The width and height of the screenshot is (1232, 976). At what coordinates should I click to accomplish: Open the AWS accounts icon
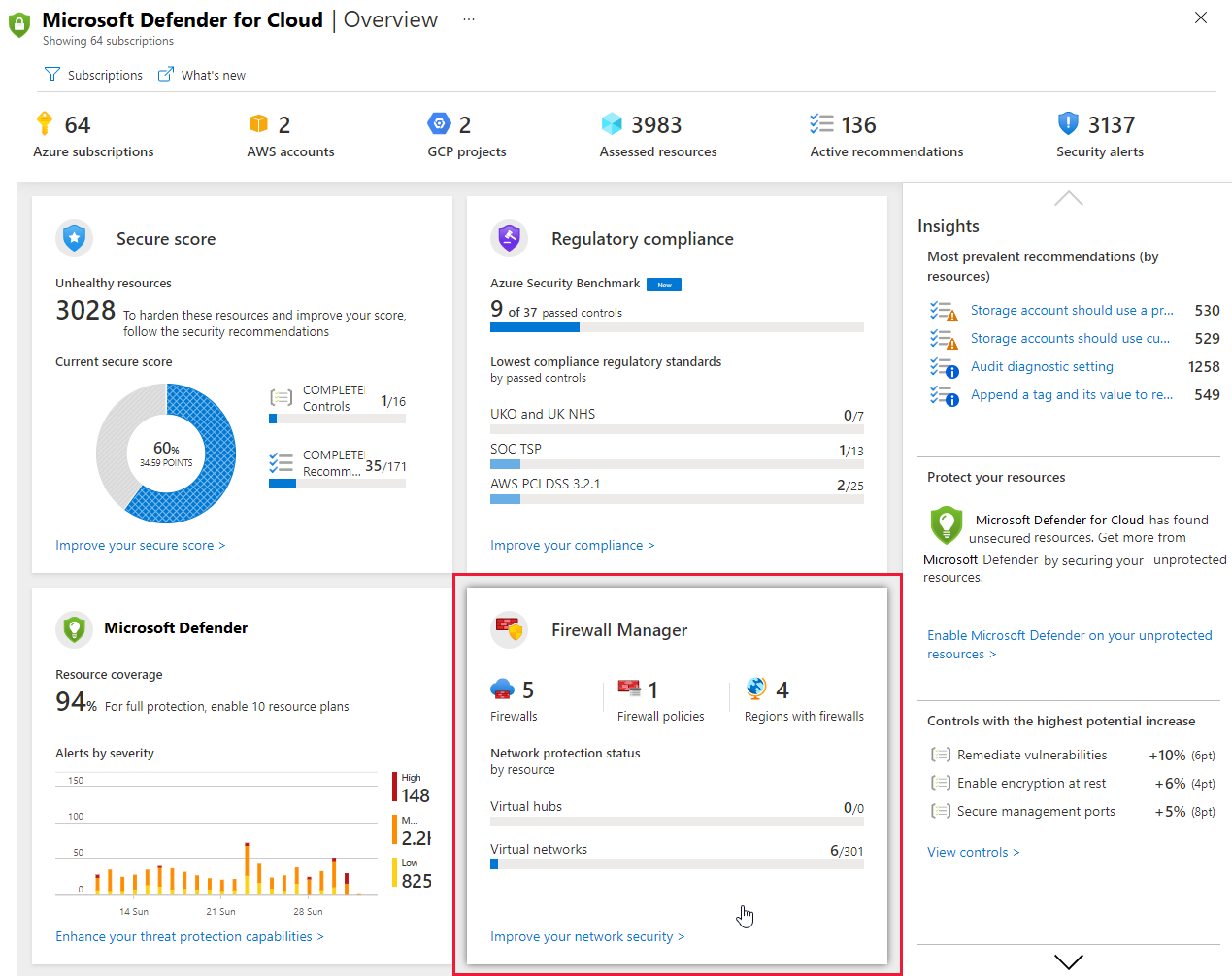tap(258, 124)
